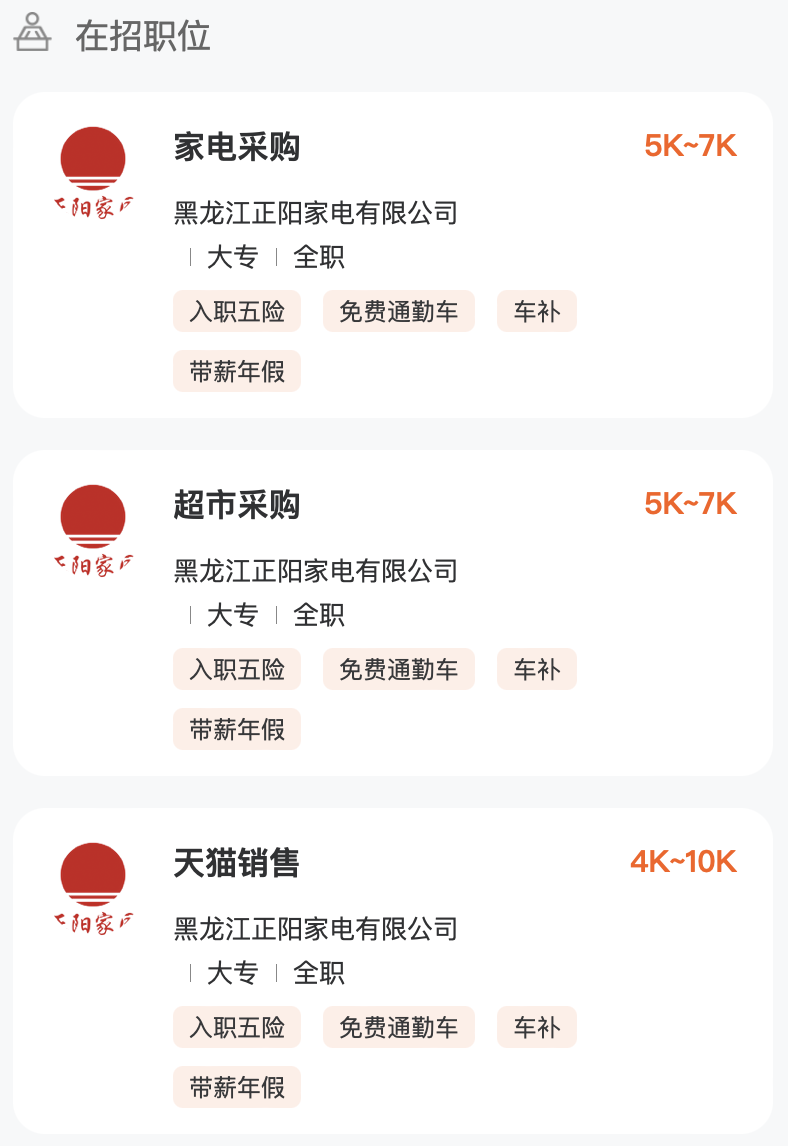Image resolution: width=788 pixels, height=1146 pixels.
Task: Select 免费通勤车 tag on 家电采购 card
Action: click(x=398, y=312)
